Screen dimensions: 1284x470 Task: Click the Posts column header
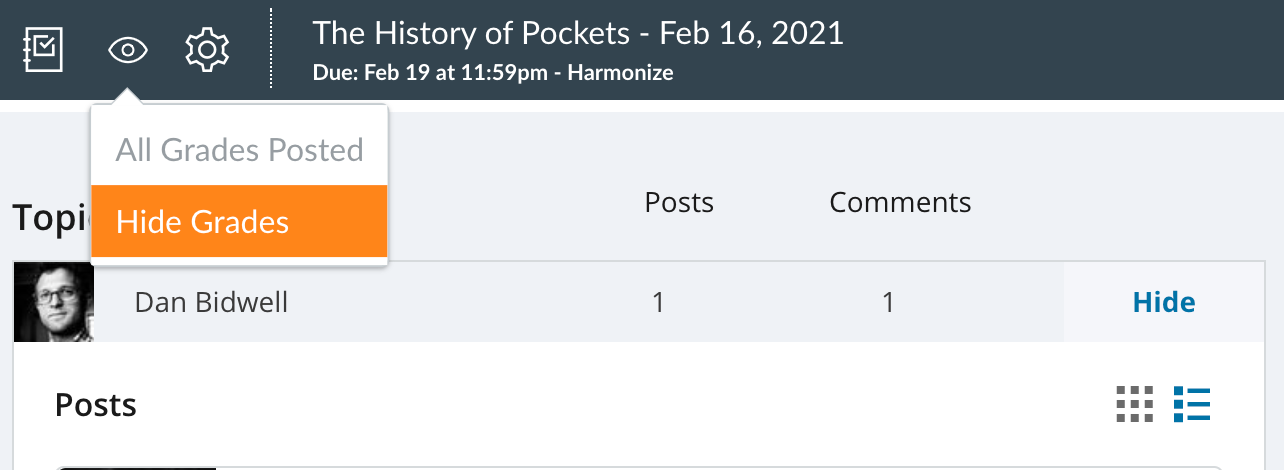click(679, 202)
